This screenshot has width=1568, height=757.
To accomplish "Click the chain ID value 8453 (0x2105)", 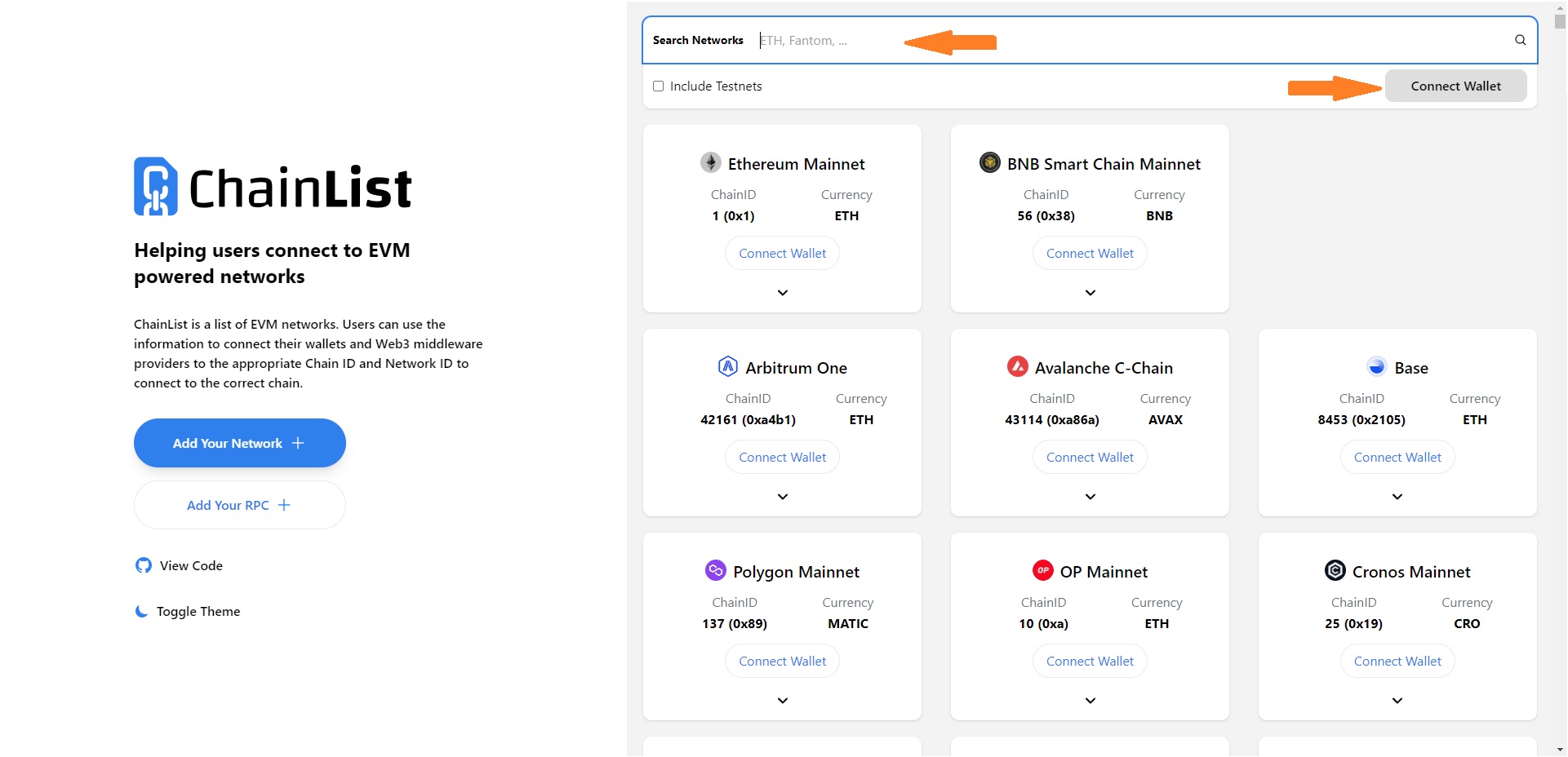I will coord(1361,420).
